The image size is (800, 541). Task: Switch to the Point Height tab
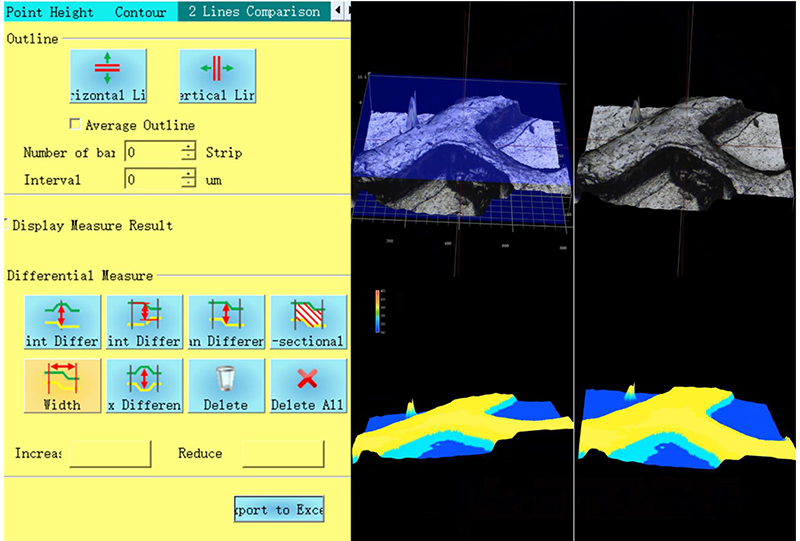point(49,12)
